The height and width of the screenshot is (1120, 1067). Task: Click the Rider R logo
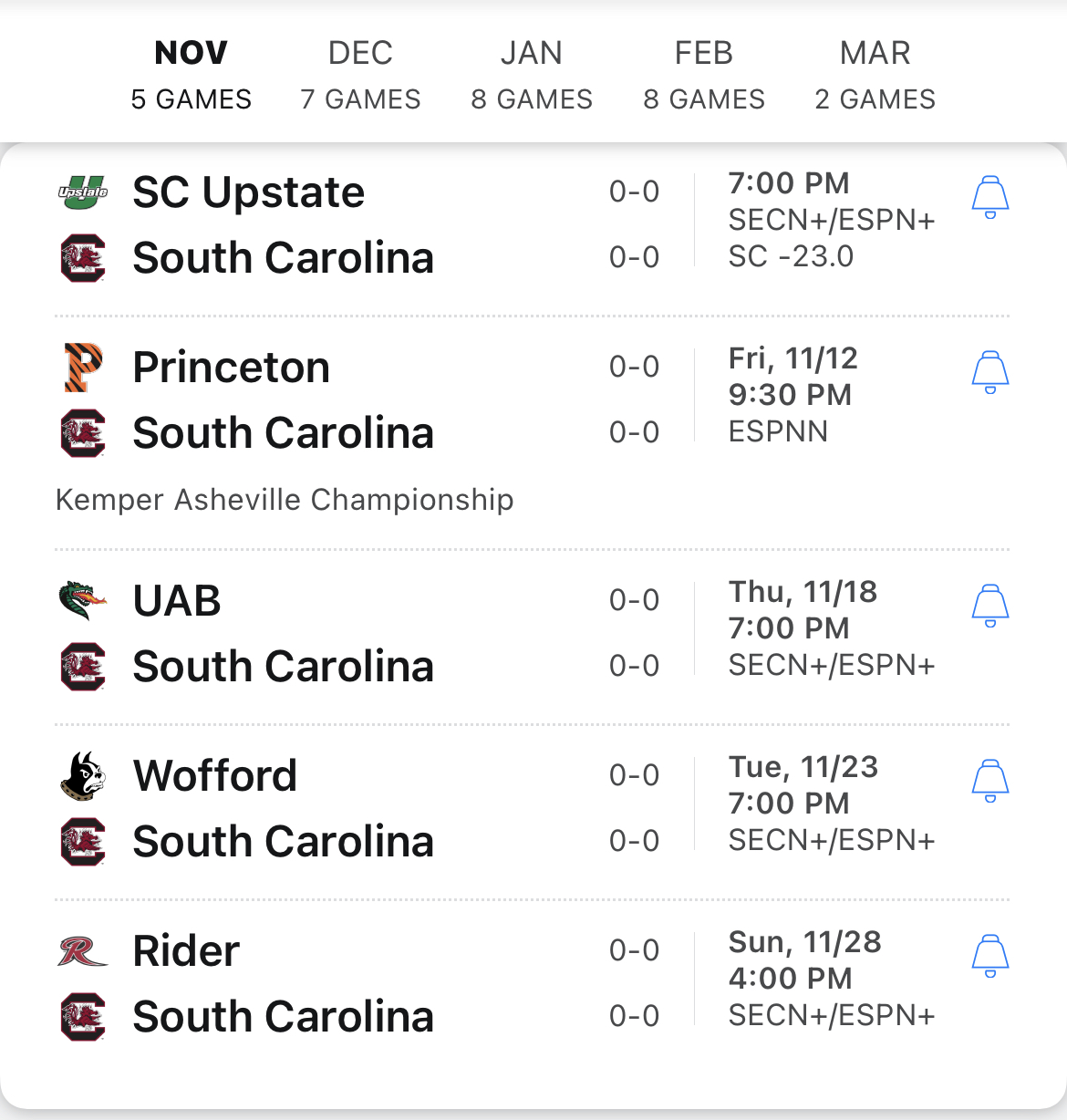coord(83,951)
